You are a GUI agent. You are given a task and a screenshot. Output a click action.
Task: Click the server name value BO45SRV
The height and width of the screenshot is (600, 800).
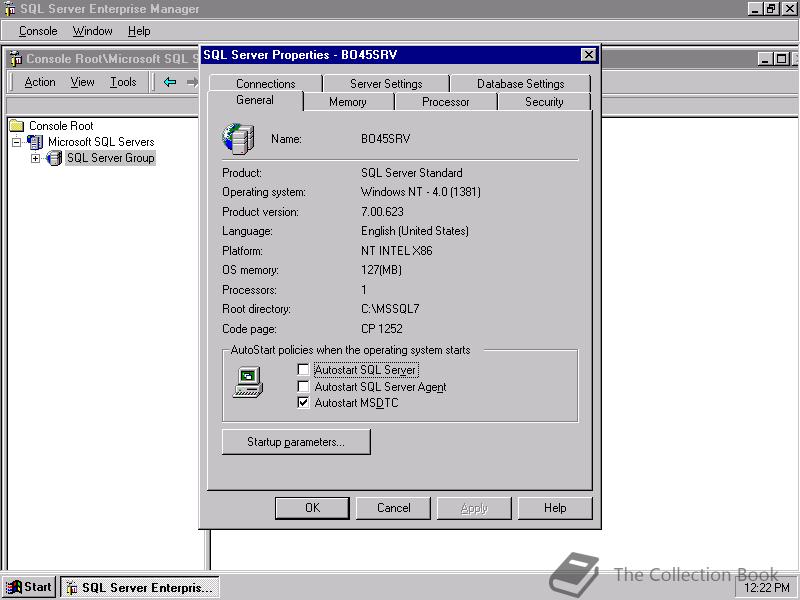[x=385, y=139]
